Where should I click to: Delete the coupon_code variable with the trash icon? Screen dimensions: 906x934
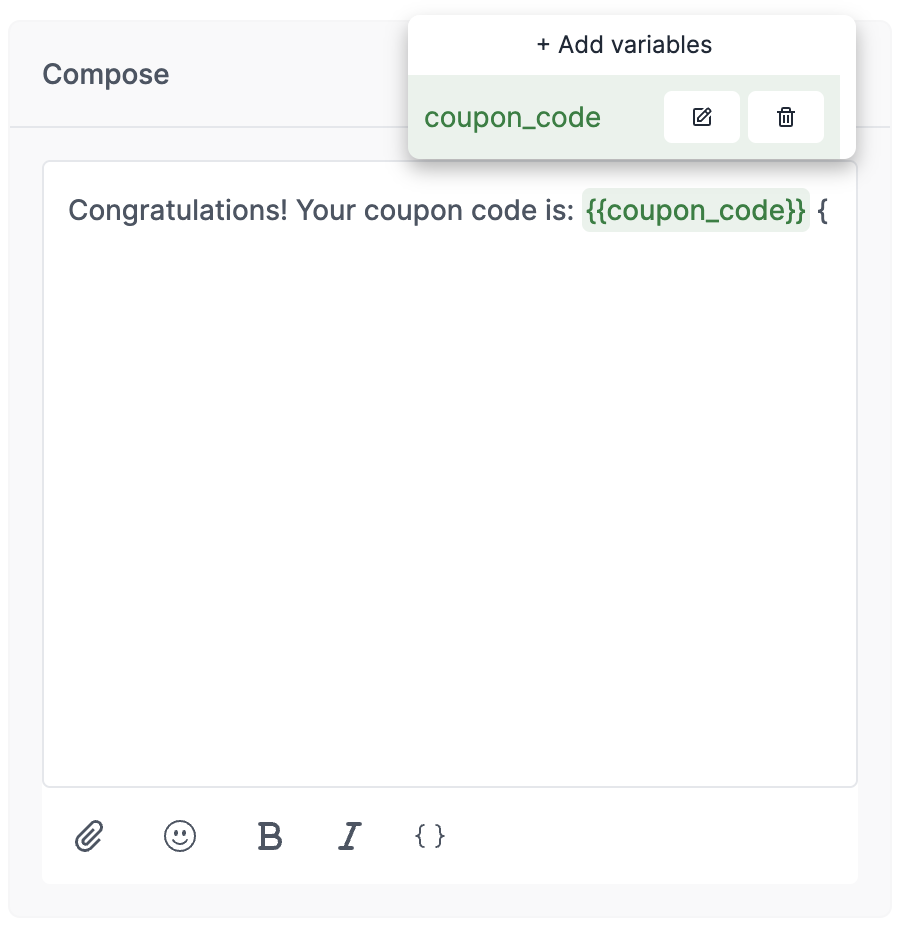(786, 117)
